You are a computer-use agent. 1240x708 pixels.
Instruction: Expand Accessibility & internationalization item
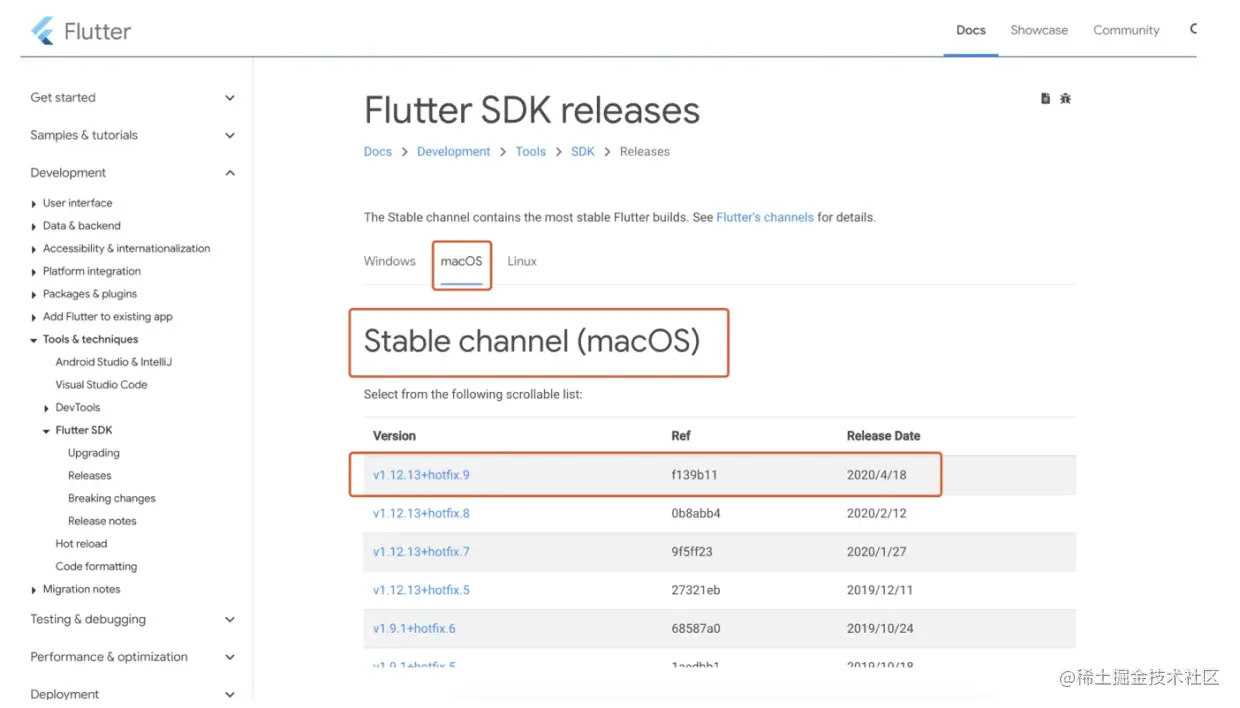coord(34,249)
